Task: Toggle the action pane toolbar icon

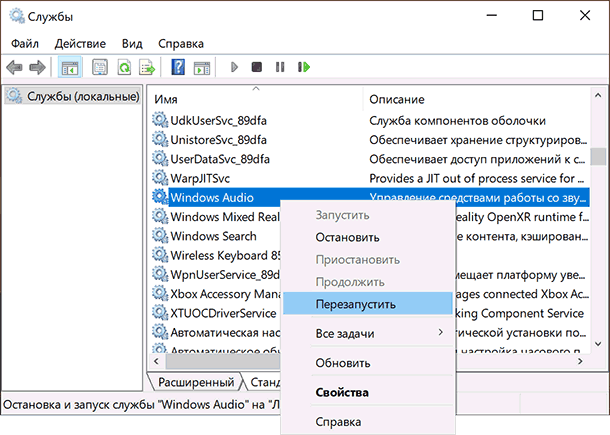Action: point(202,68)
